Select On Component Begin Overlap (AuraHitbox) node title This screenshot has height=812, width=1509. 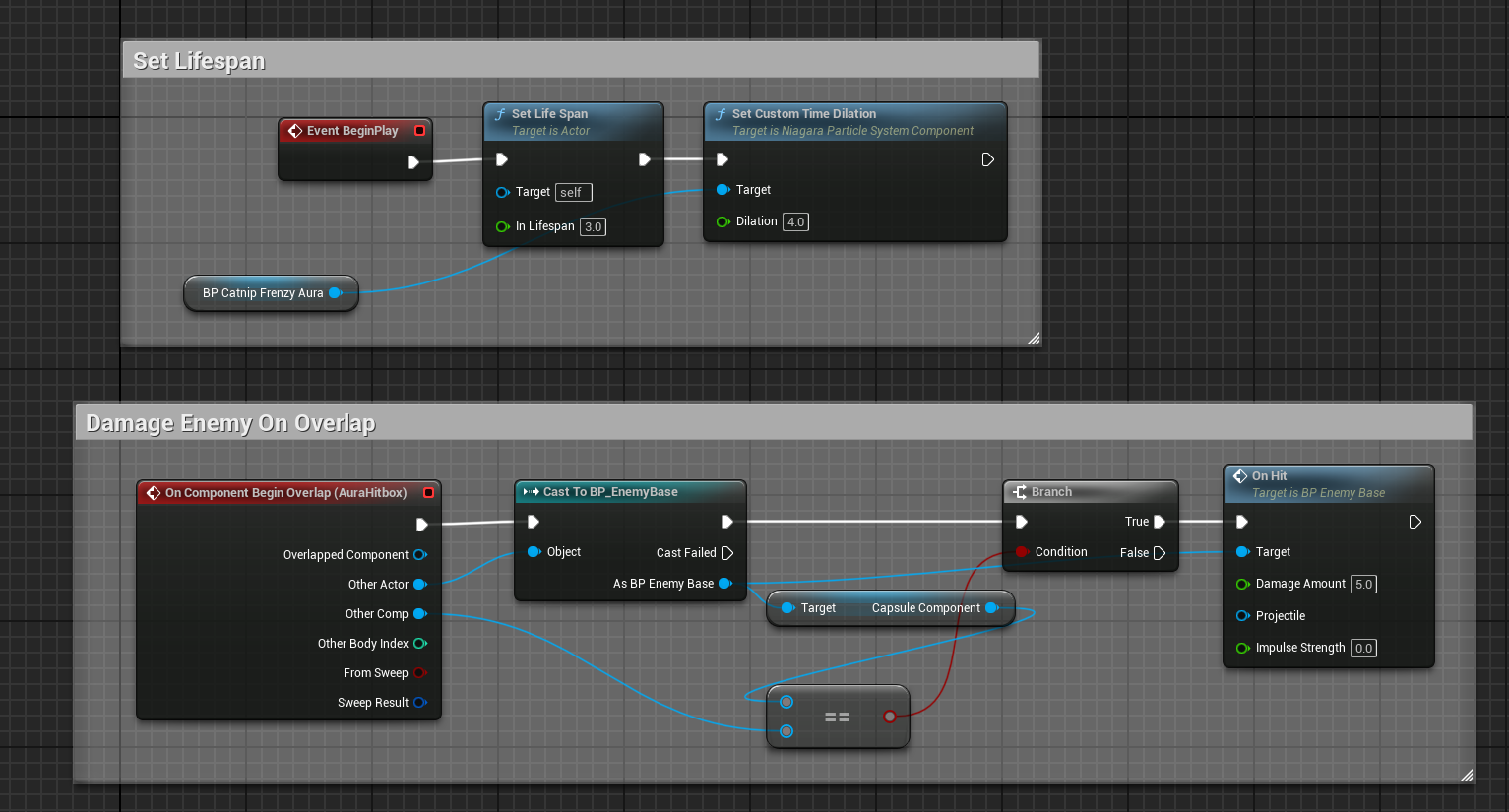(x=285, y=492)
